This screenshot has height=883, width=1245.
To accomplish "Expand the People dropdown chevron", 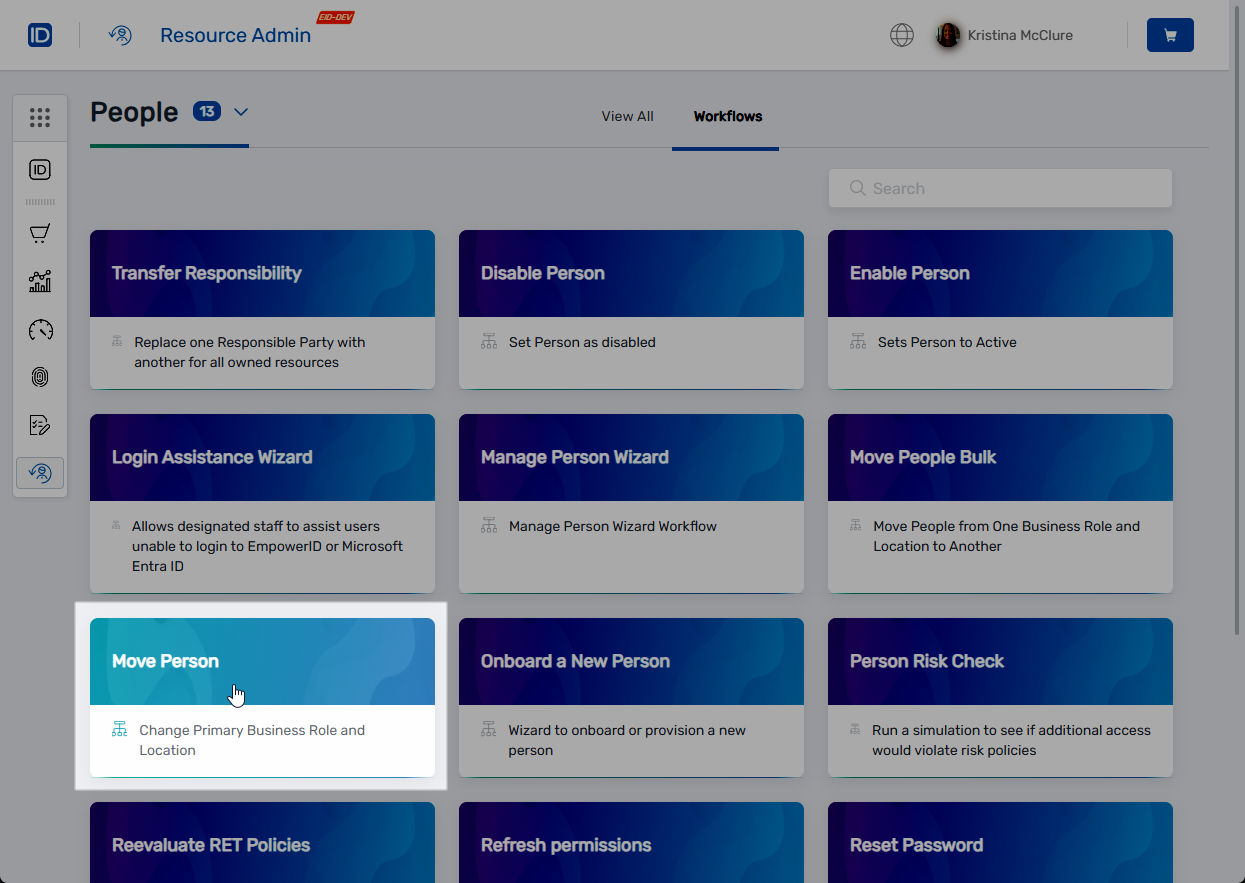I will (x=241, y=112).
